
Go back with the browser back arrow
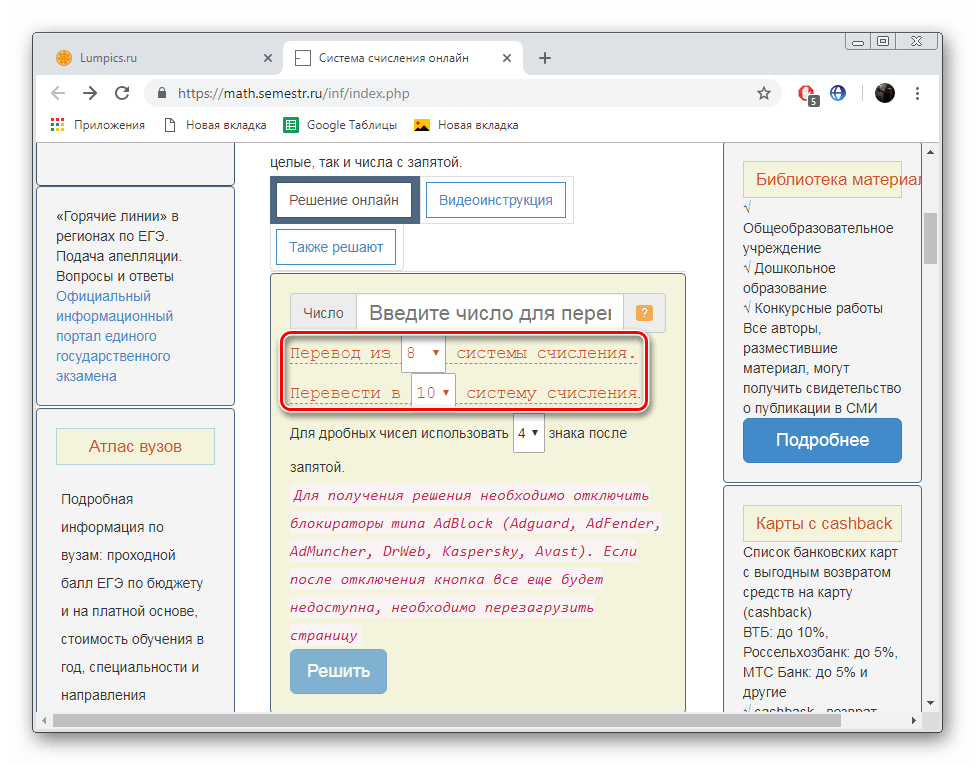point(58,93)
